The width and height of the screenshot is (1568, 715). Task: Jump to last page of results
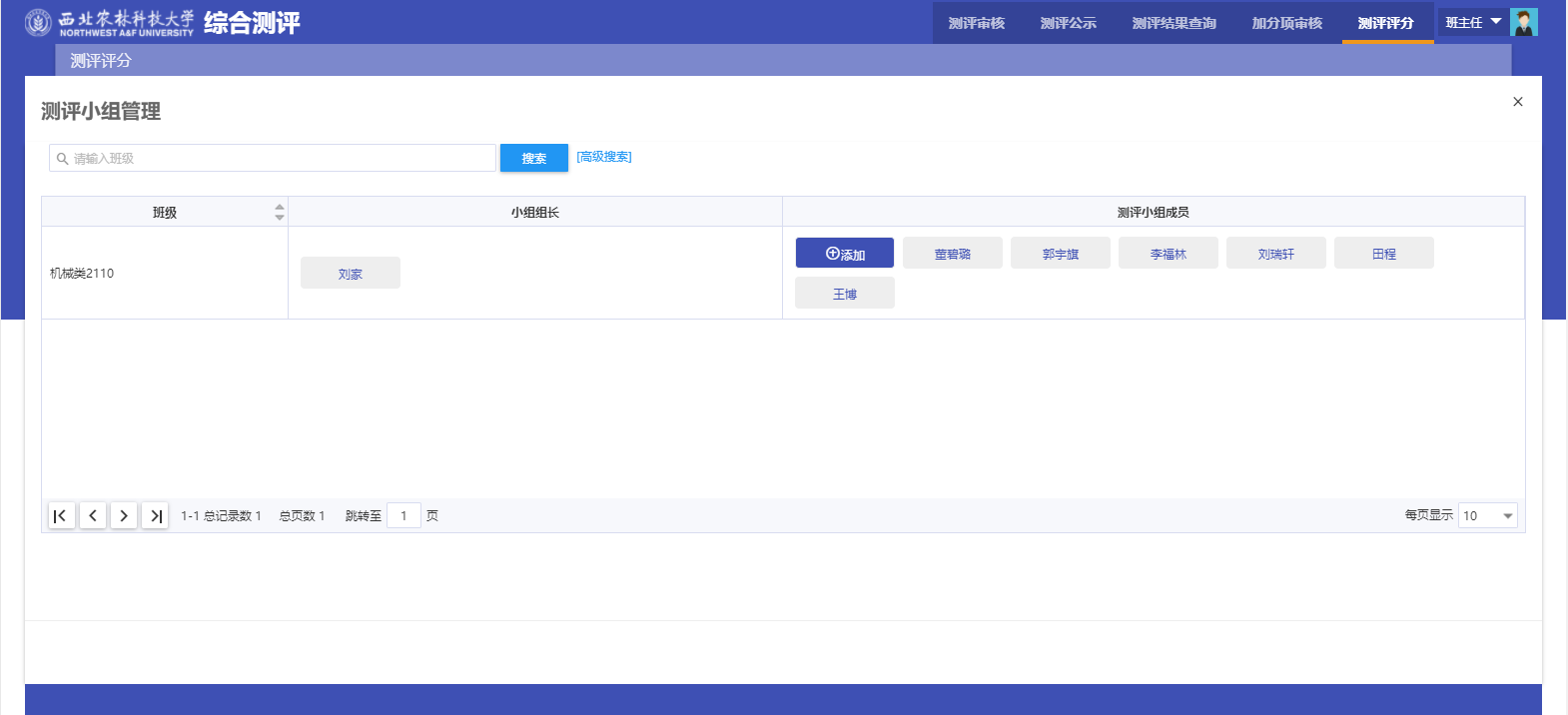point(155,515)
